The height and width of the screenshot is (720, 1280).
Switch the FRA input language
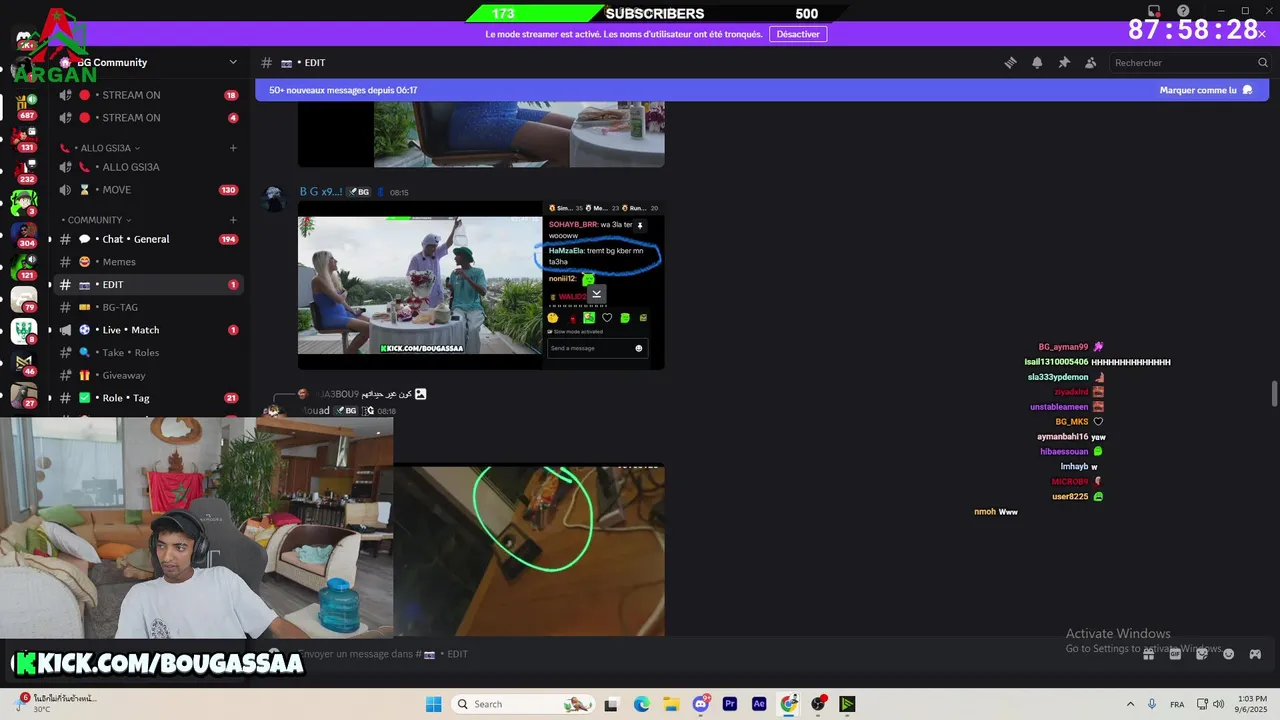[1177, 704]
